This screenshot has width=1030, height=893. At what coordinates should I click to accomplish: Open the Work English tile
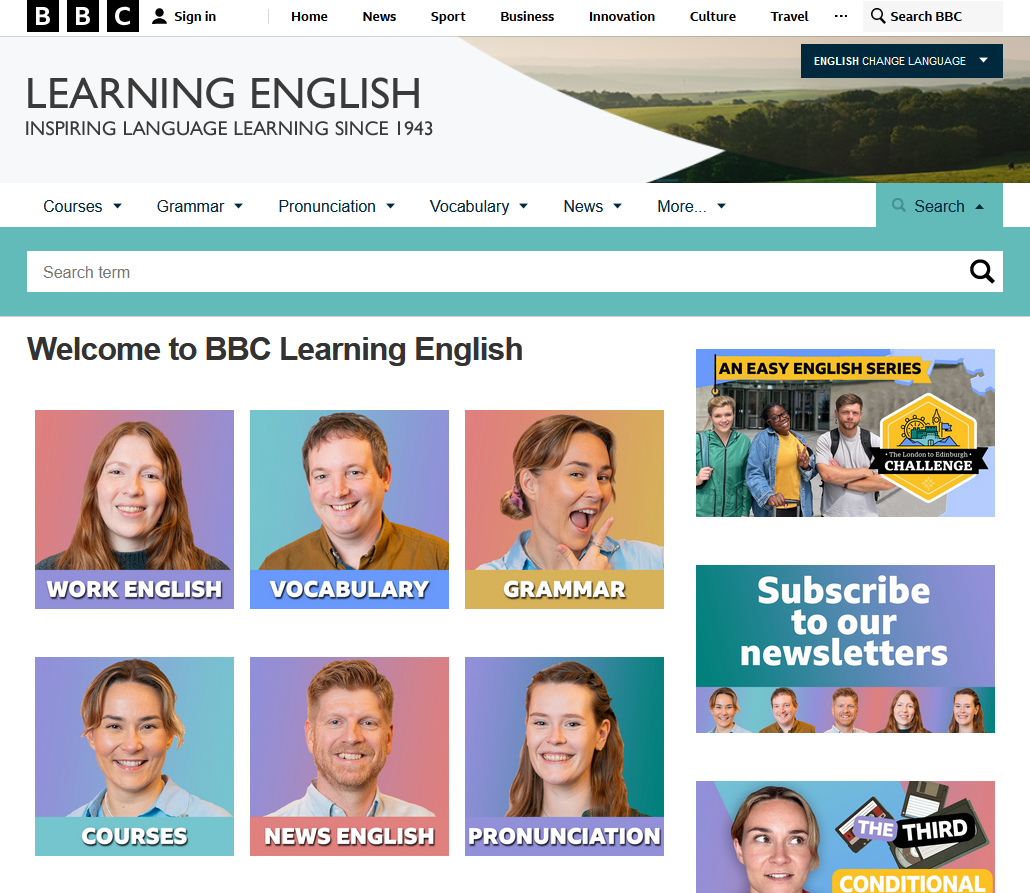[x=134, y=509]
